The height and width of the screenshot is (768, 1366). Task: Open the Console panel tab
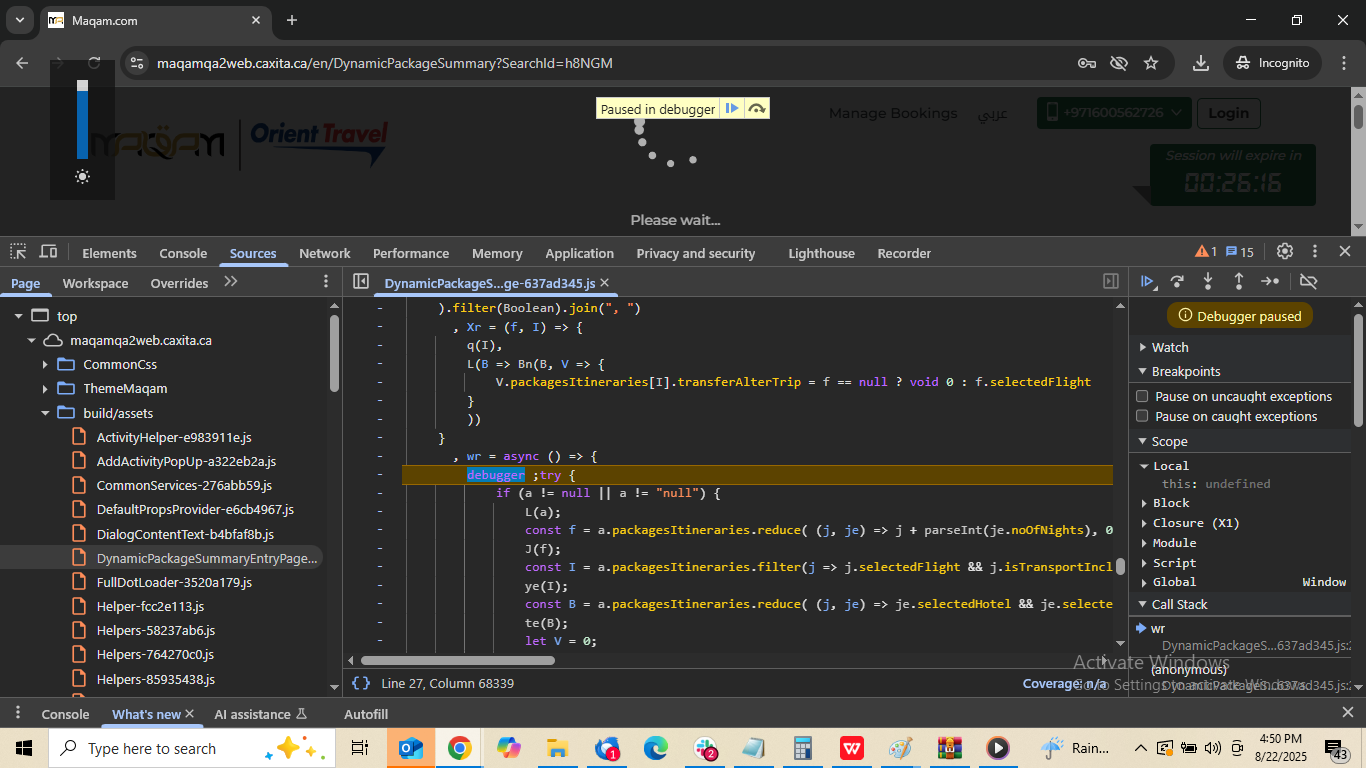pyautogui.click(x=183, y=253)
